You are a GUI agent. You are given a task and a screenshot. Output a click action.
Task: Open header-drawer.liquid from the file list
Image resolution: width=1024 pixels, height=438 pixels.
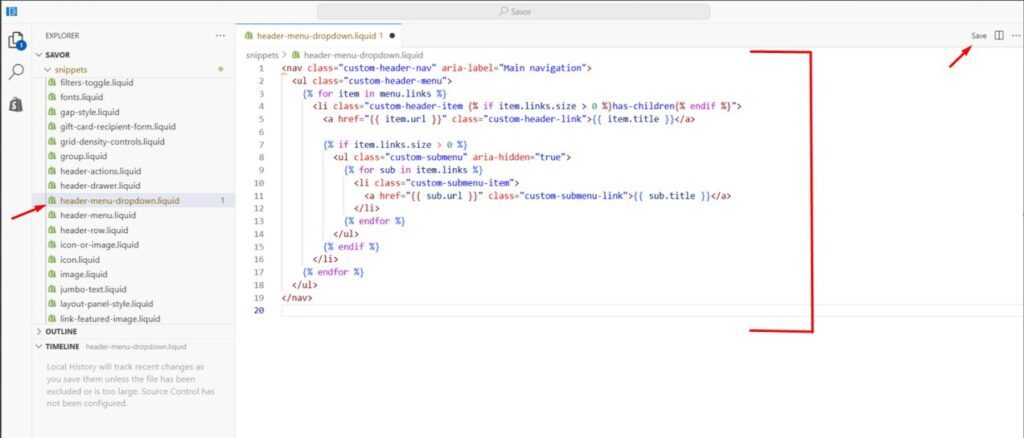coord(100,185)
